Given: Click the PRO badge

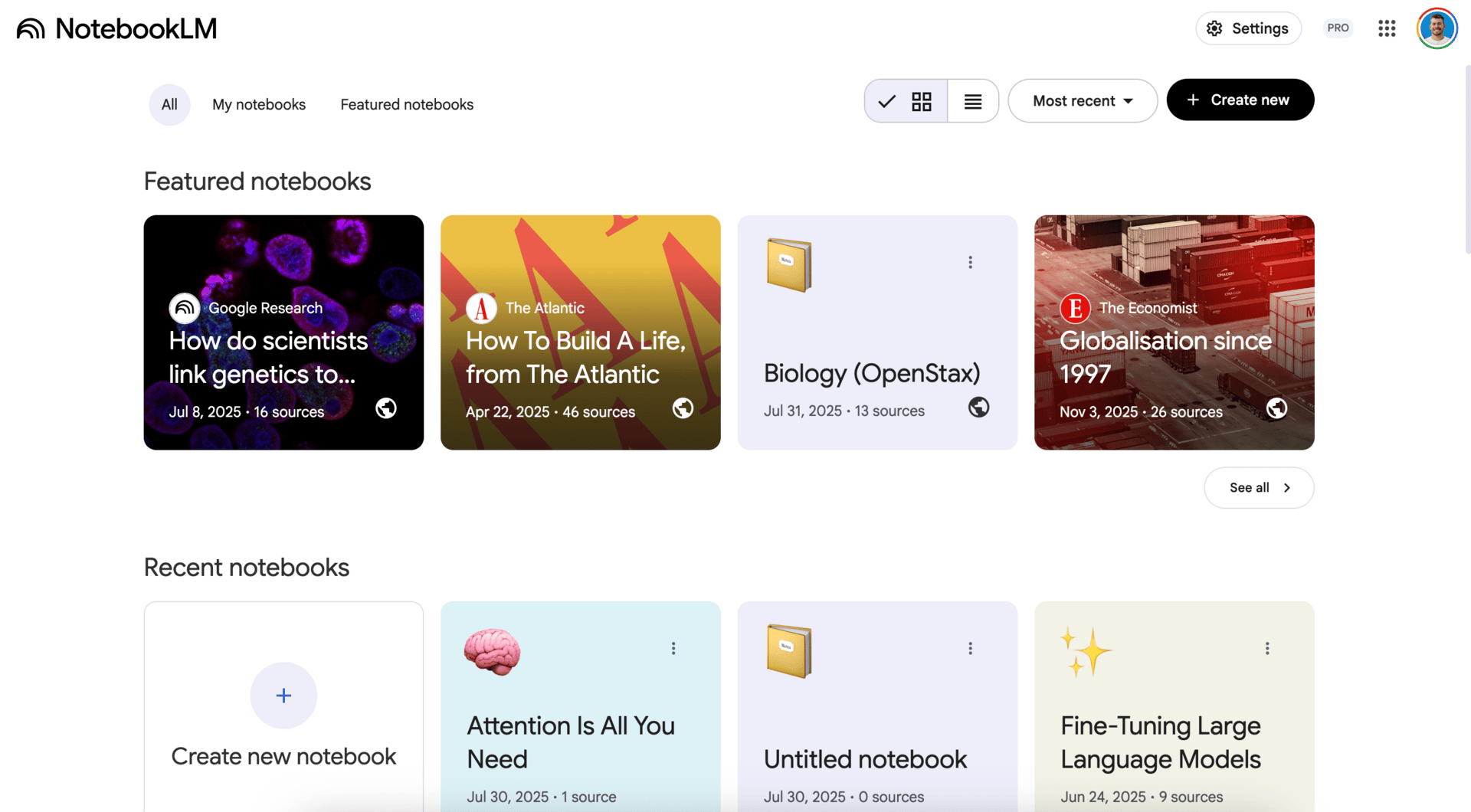Looking at the screenshot, I should pyautogui.click(x=1338, y=28).
